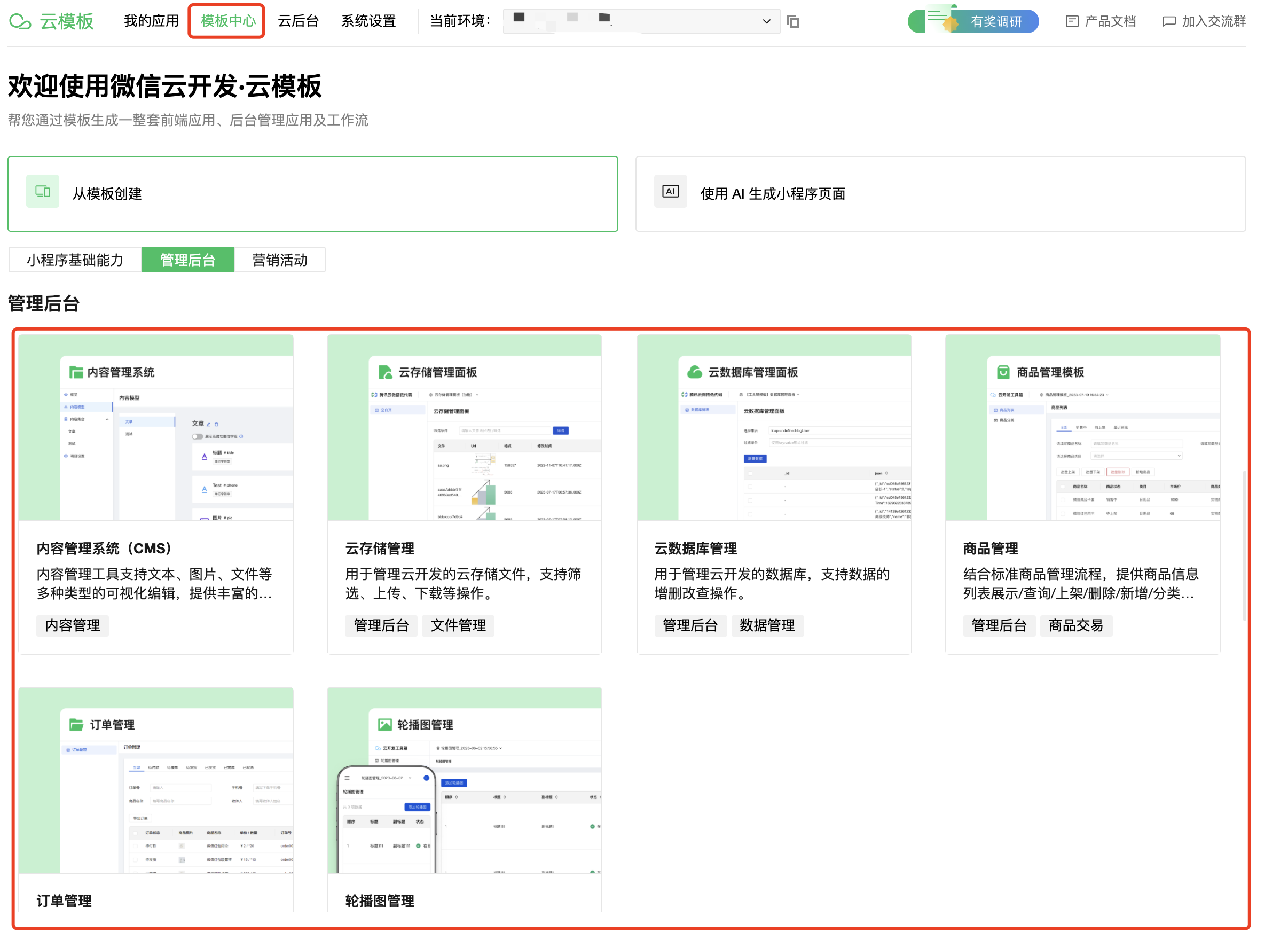Click the 云模板 cloud logo icon

coord(20,21)
